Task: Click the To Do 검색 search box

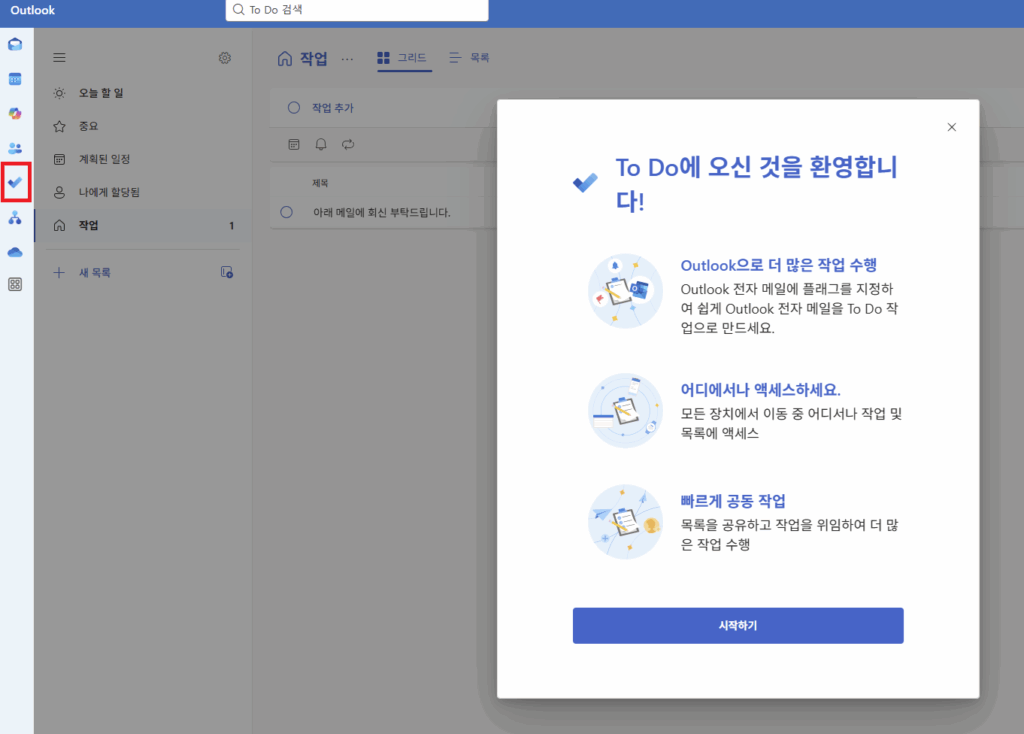Action: tap(357, 10)
